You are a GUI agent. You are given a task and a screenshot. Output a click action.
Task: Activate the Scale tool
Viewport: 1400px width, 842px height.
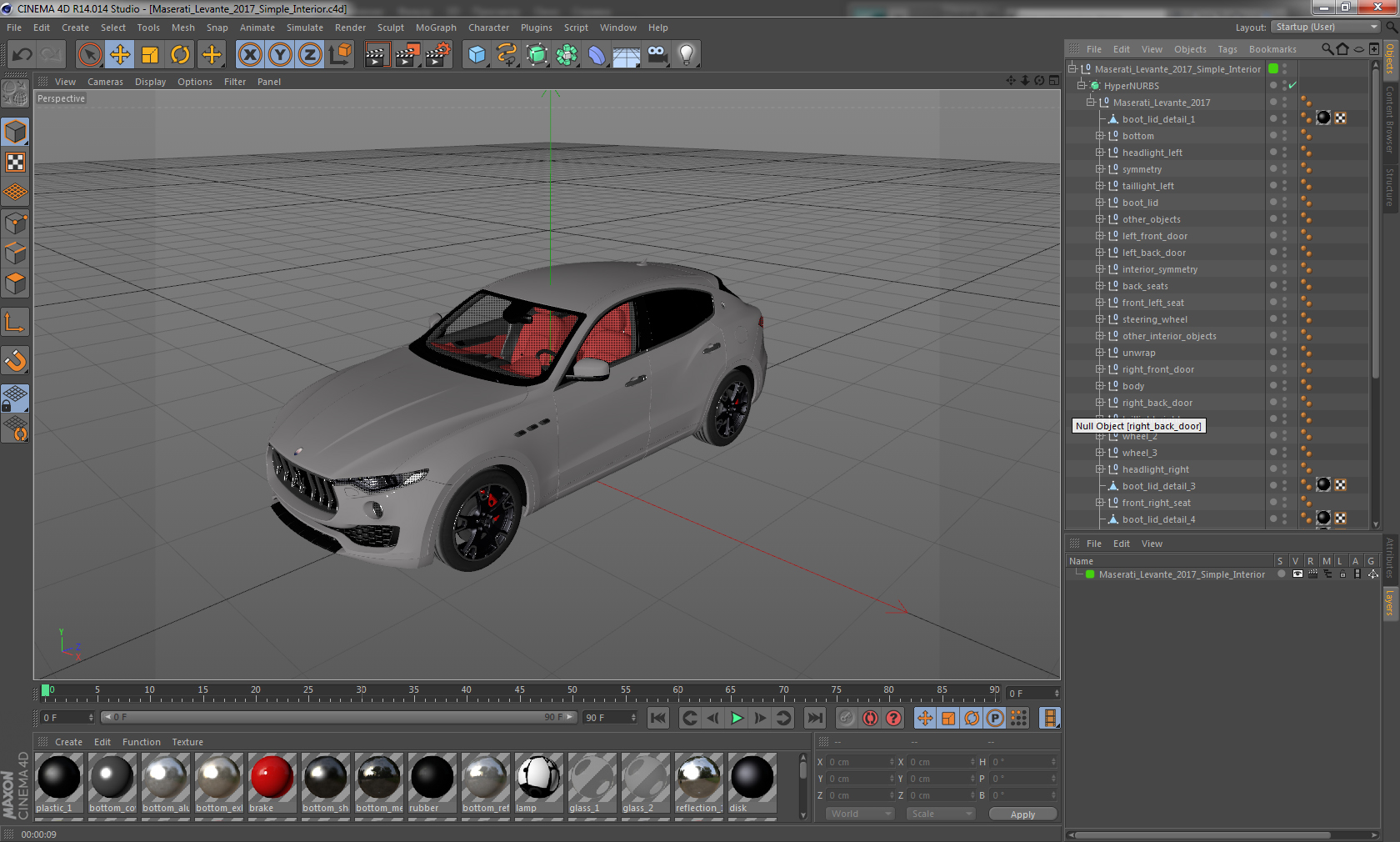tap(150, 55)
